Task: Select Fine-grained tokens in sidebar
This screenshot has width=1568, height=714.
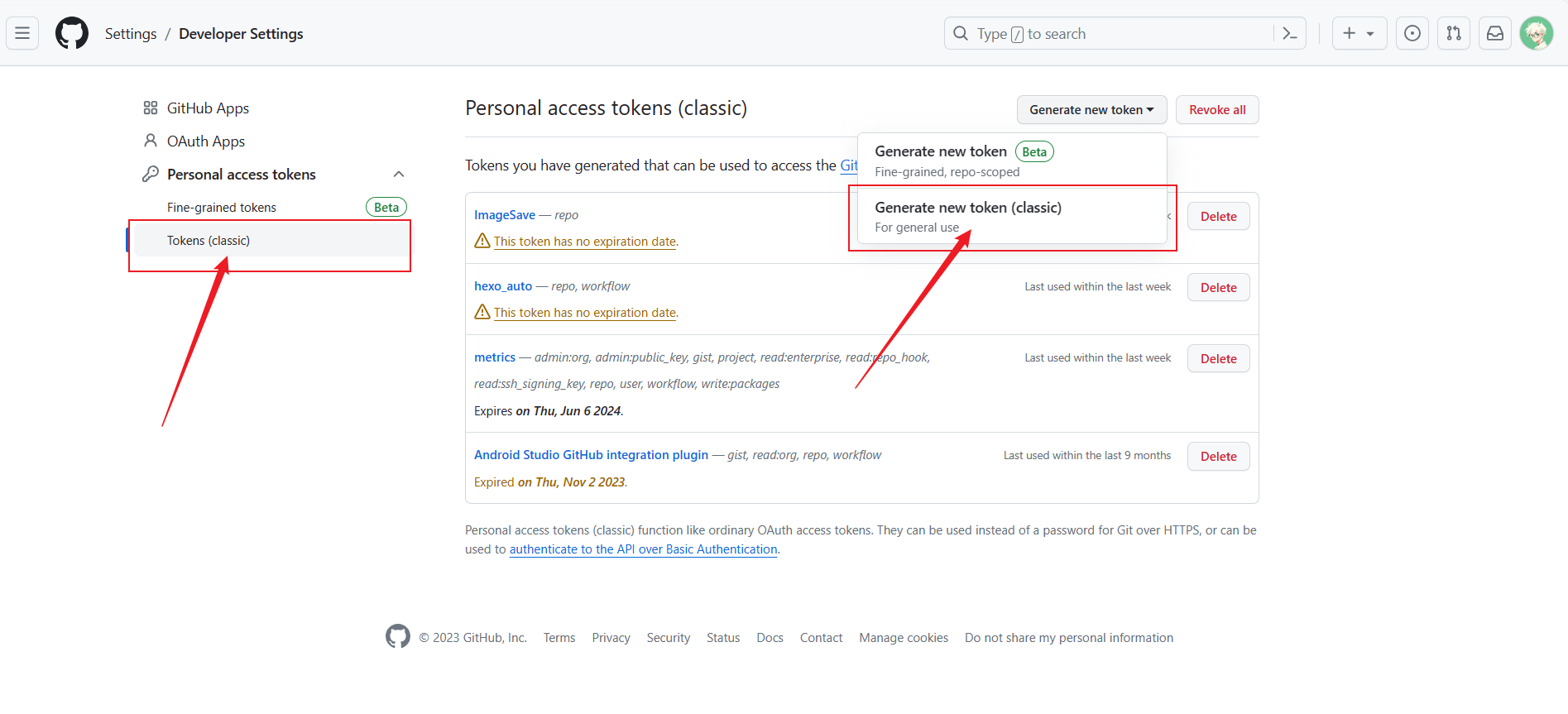Action: point(222,207)
